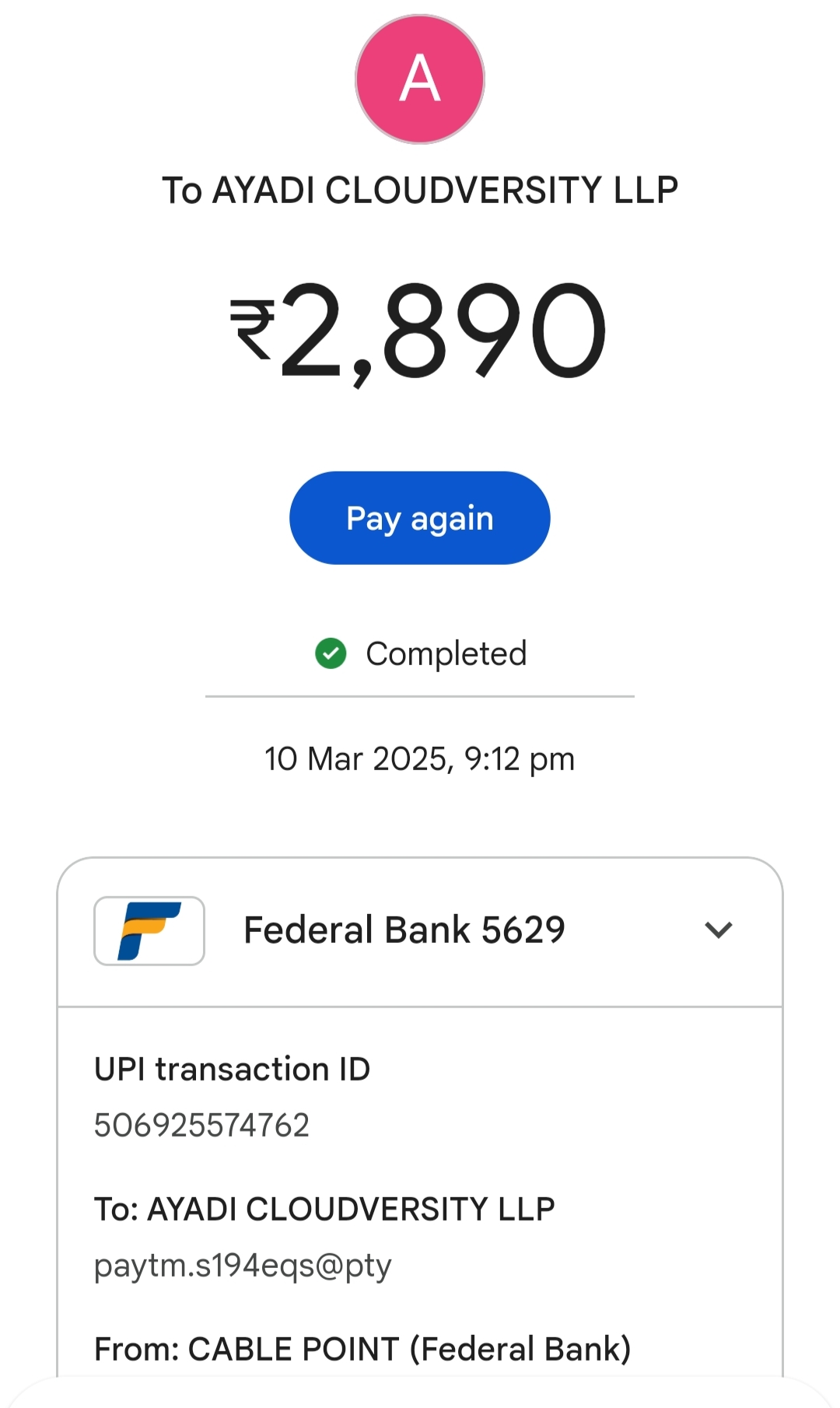Tap the To AYADI CLOUDVERSITY LLP heading
Image resolution: width=840 pixels, height=1408 pixels.
[420, 191]
